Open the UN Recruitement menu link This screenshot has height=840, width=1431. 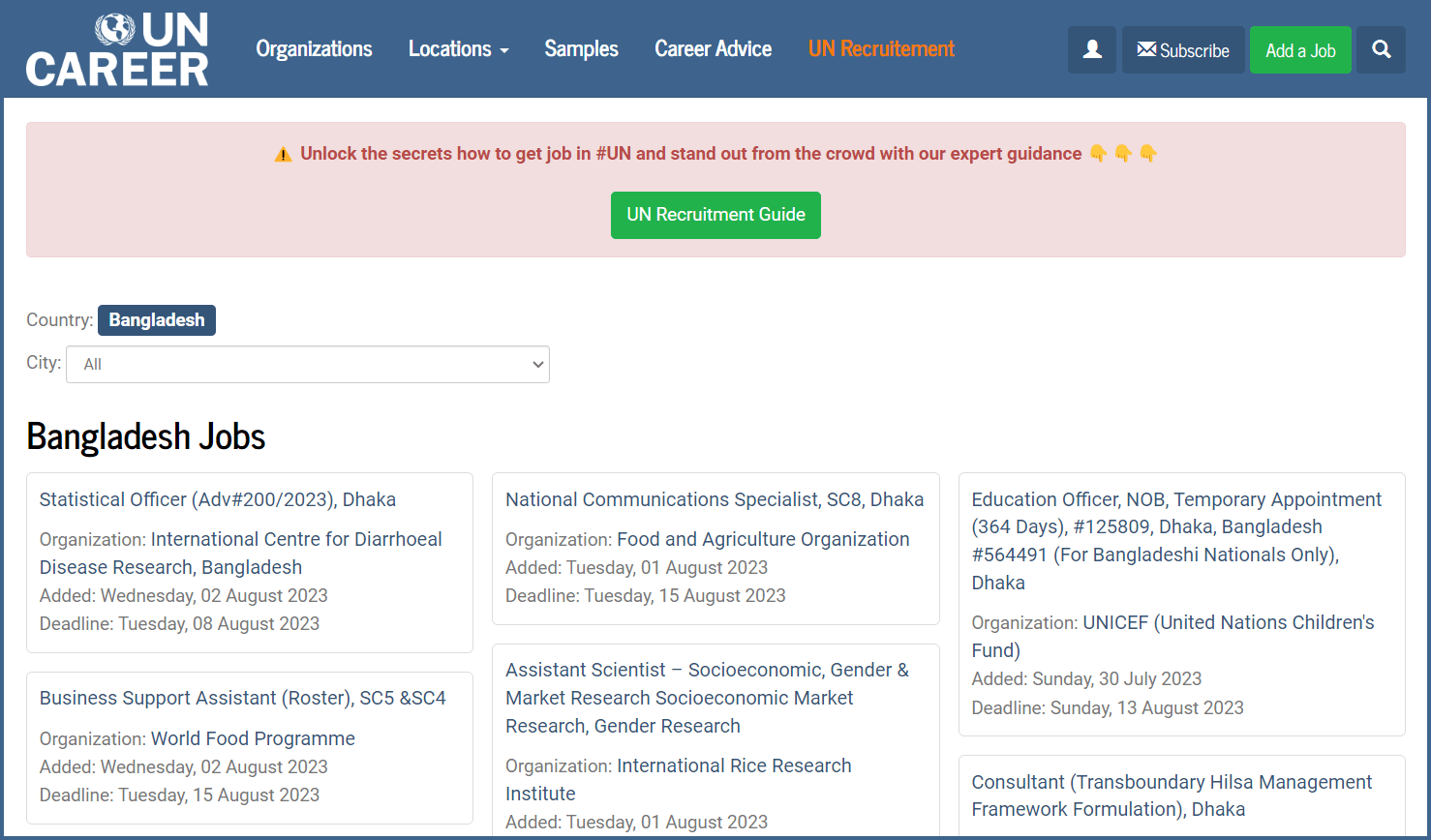pos(881,48)
